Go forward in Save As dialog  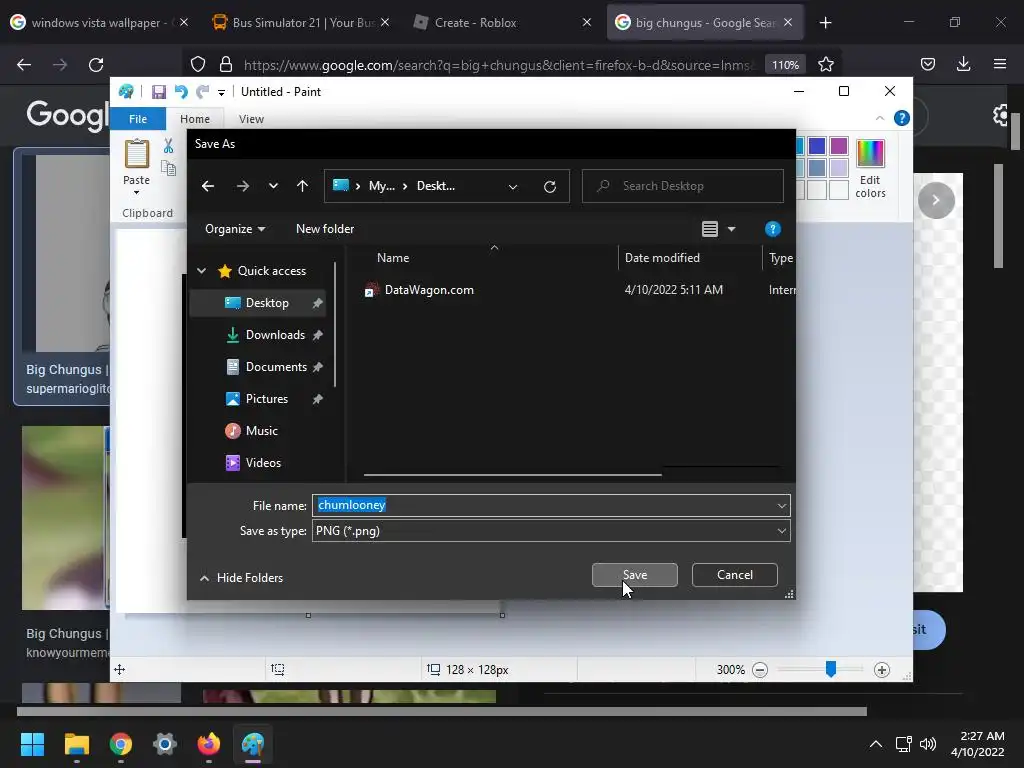click(x=242, y=186)
